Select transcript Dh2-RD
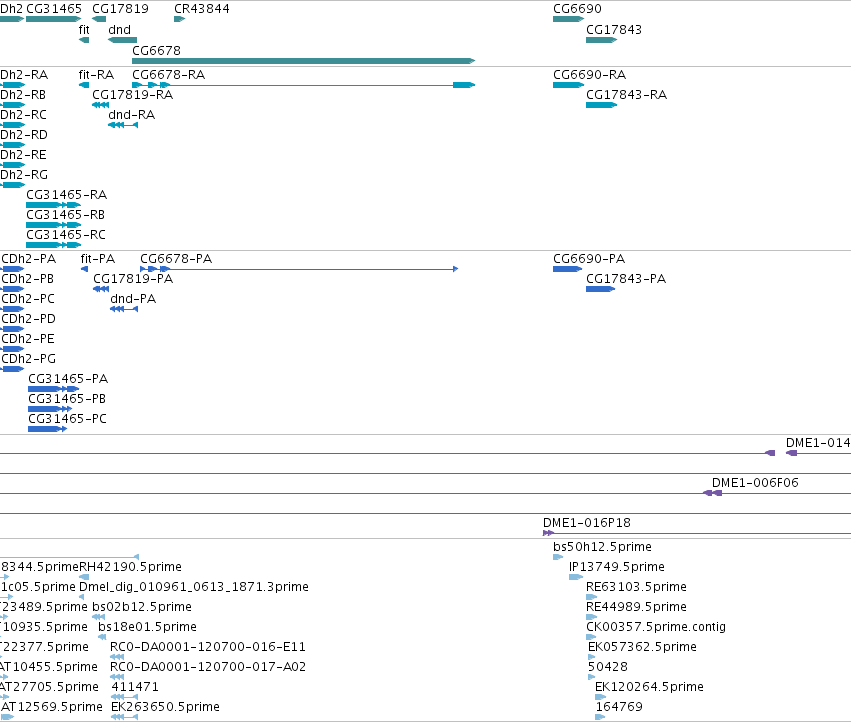 (x=12, y=145)
